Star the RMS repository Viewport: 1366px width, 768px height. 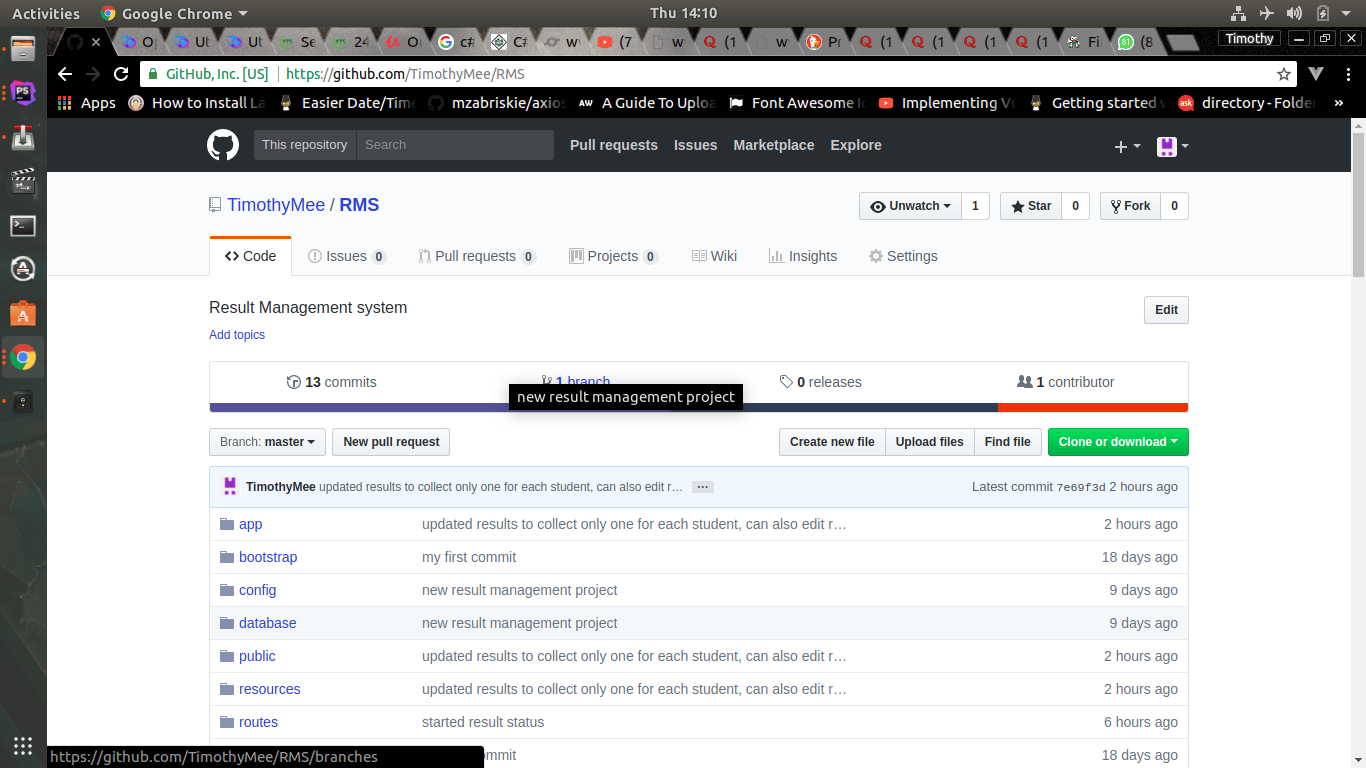point(1030,206)
